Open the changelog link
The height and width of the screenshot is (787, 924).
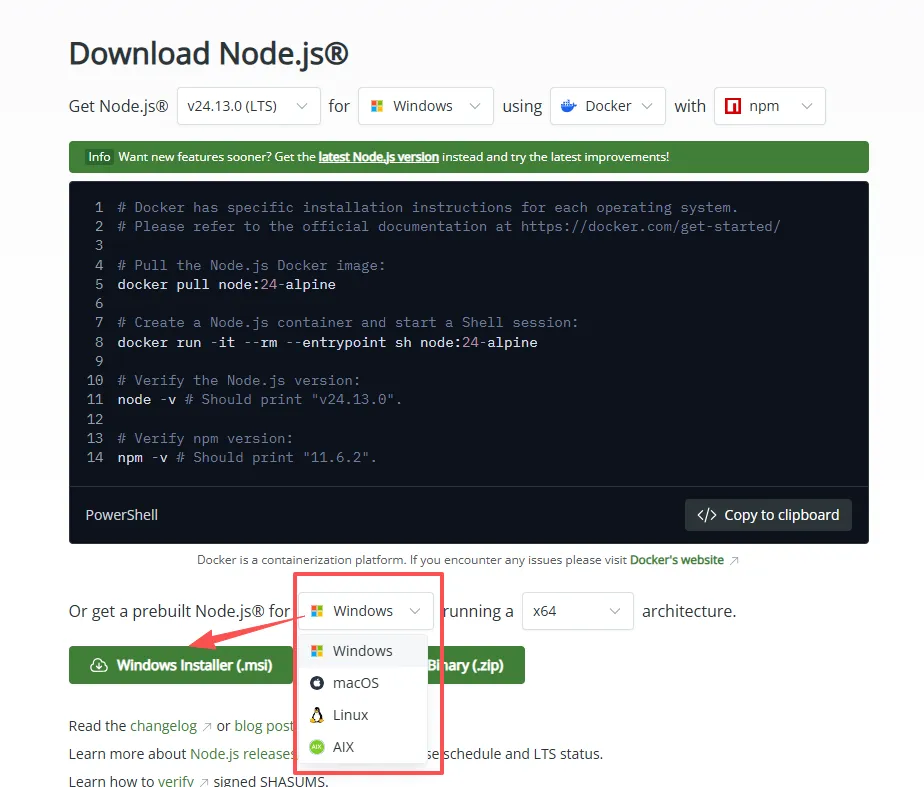(163, 726)
